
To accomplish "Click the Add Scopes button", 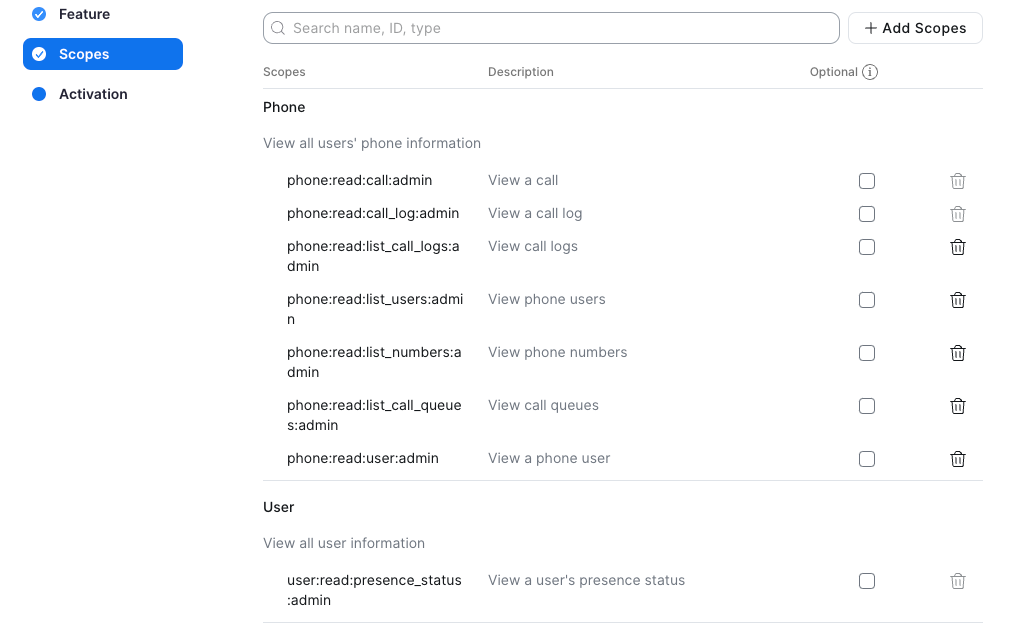I will pos(915,28).
